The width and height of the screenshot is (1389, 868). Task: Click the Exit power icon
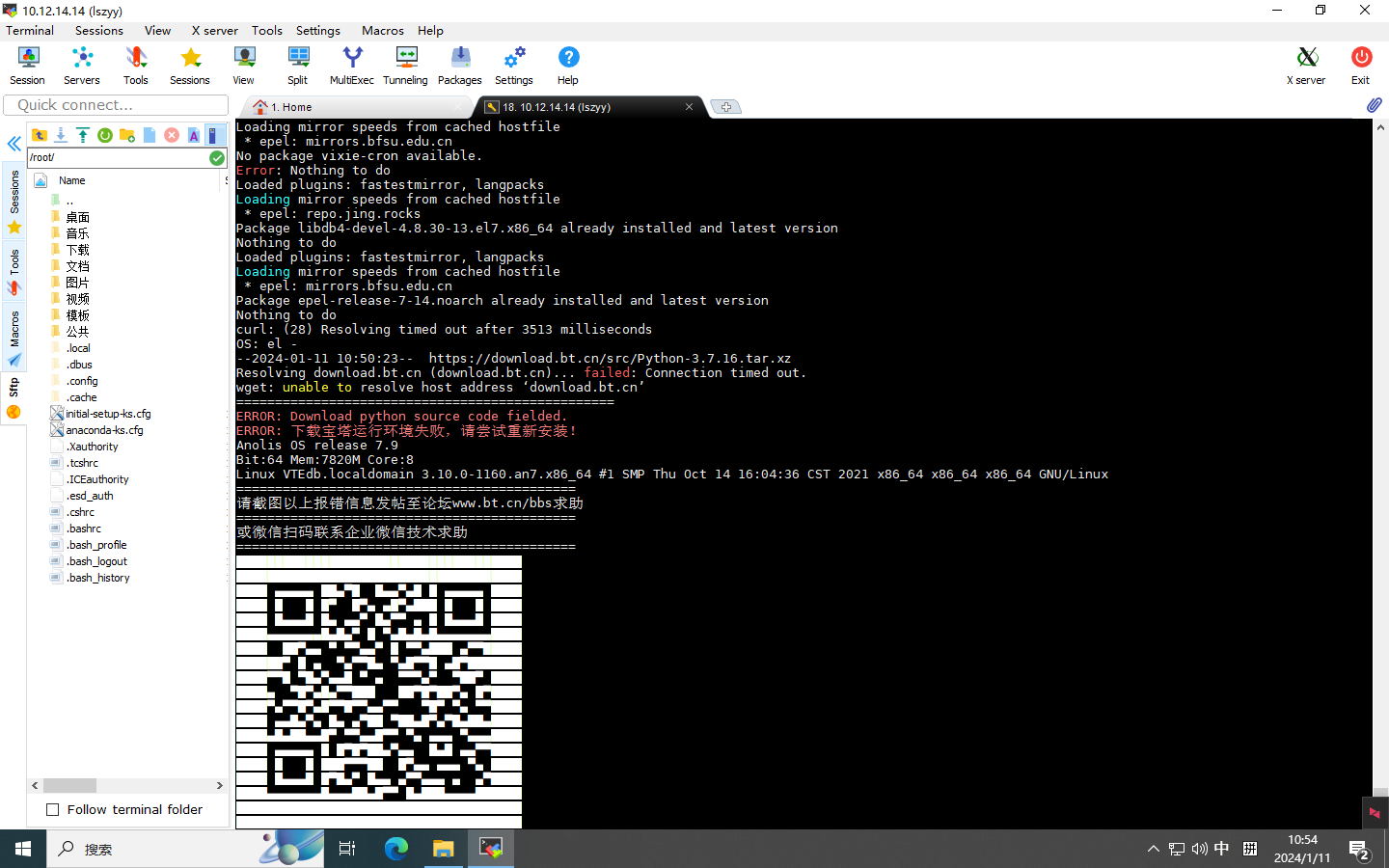[1361, 67]
